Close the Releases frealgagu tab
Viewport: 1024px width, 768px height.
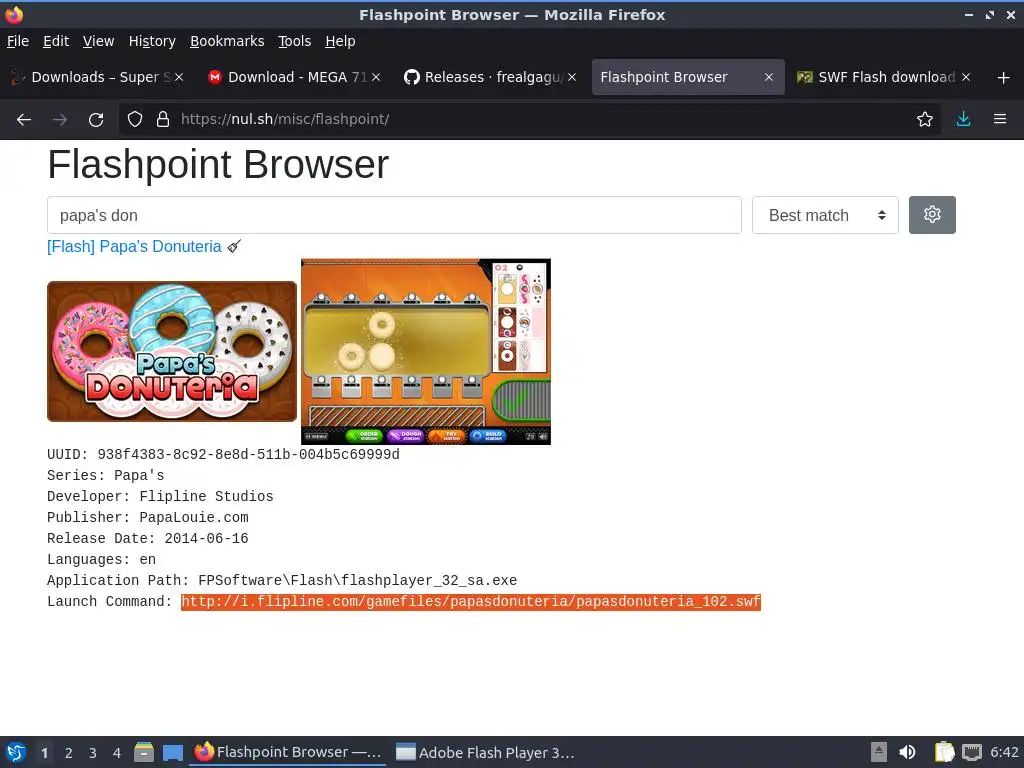(572, 77)
